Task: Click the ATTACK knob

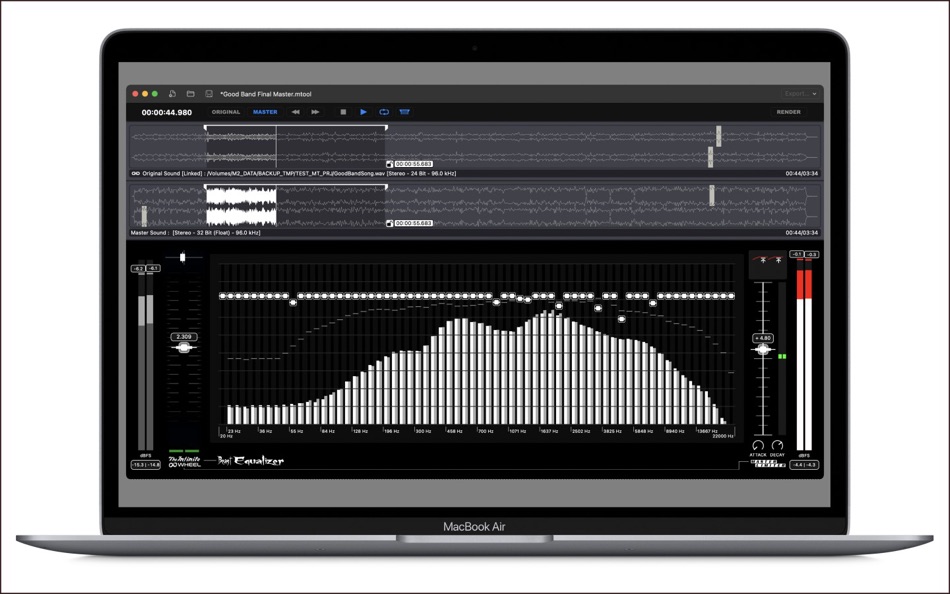Action: tap(758, 446)
